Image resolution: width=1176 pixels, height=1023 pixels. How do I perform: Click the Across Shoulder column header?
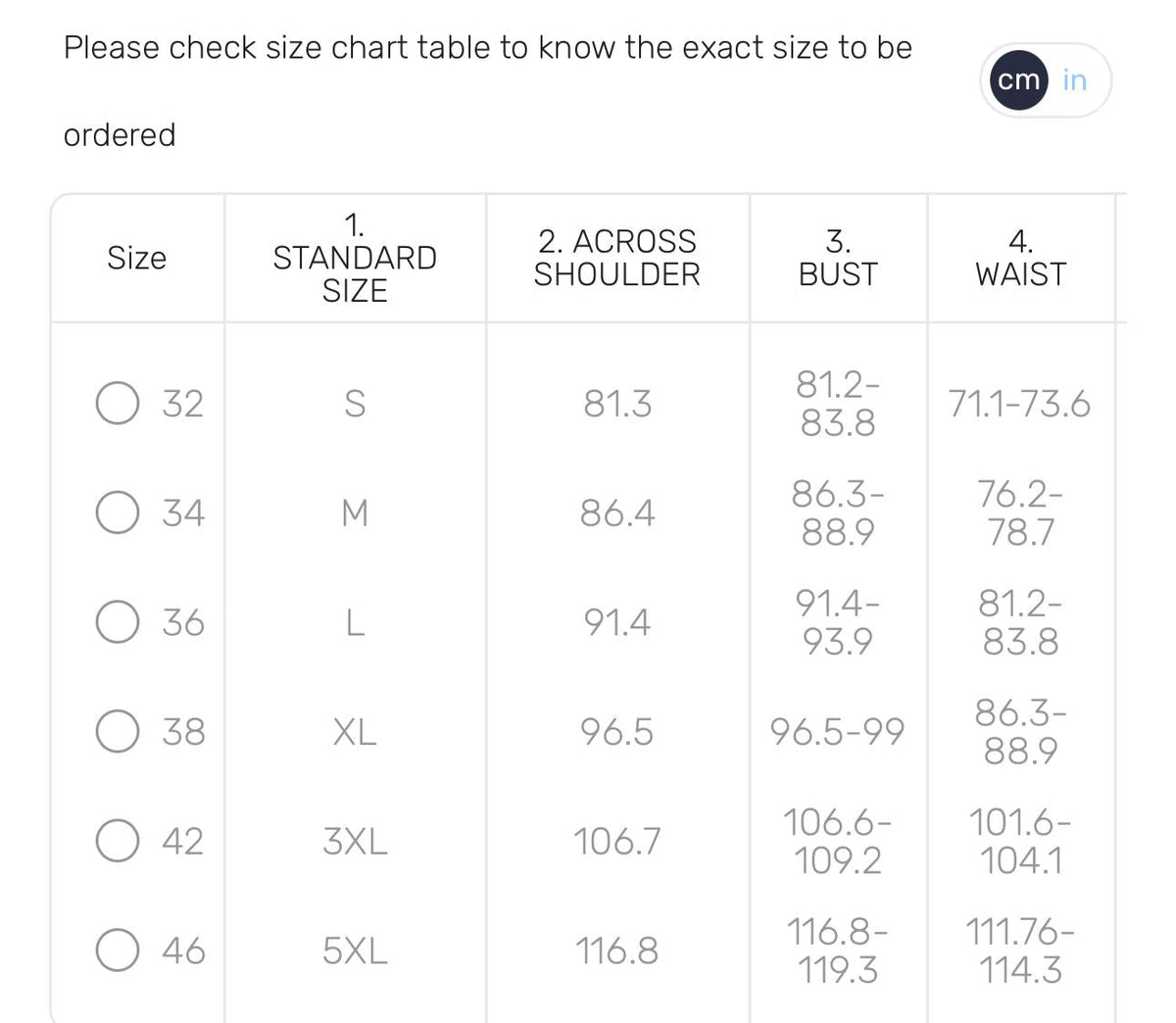(x=617, y=258)
